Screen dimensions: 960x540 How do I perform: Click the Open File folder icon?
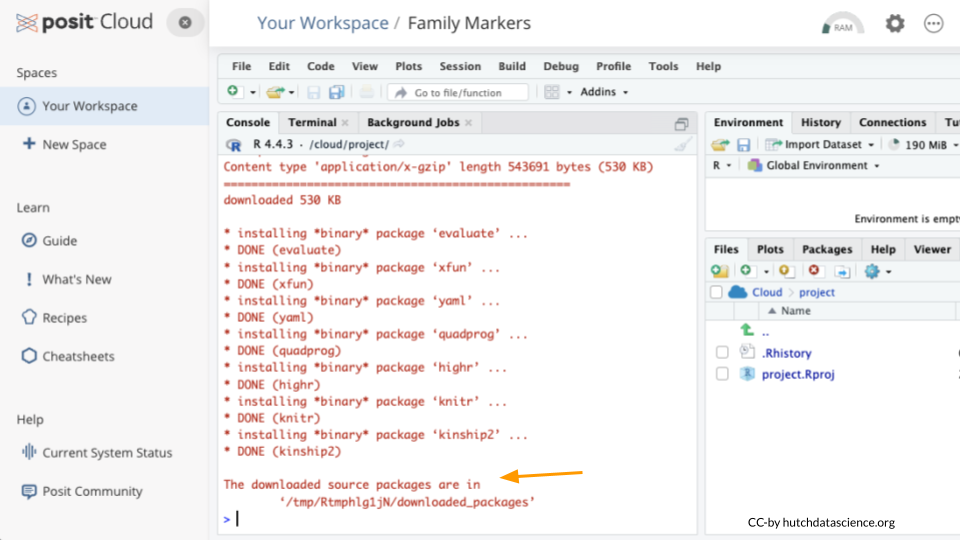276,92
